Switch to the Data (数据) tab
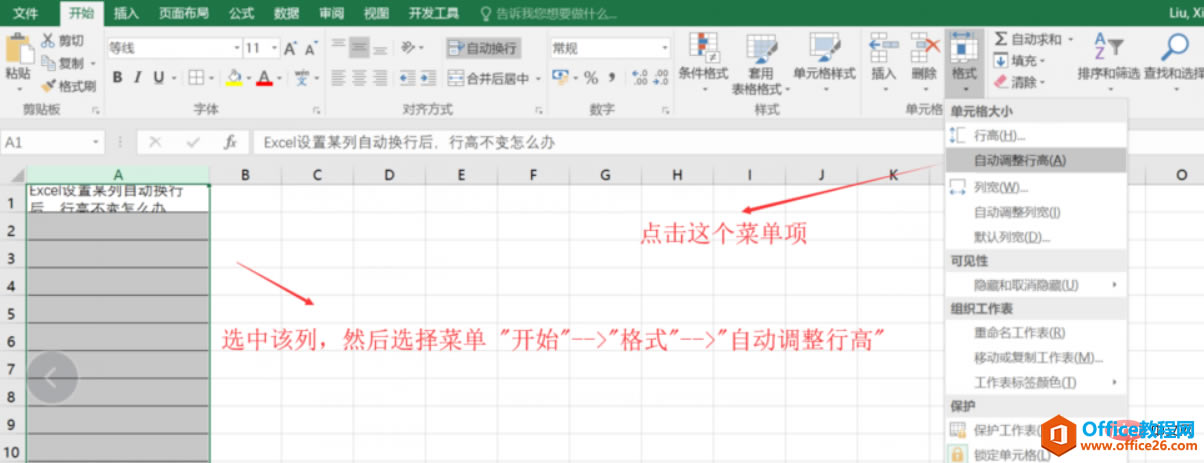Viewport: 1204px width, 463px height. pyautogui.click(x=287, y=13)
